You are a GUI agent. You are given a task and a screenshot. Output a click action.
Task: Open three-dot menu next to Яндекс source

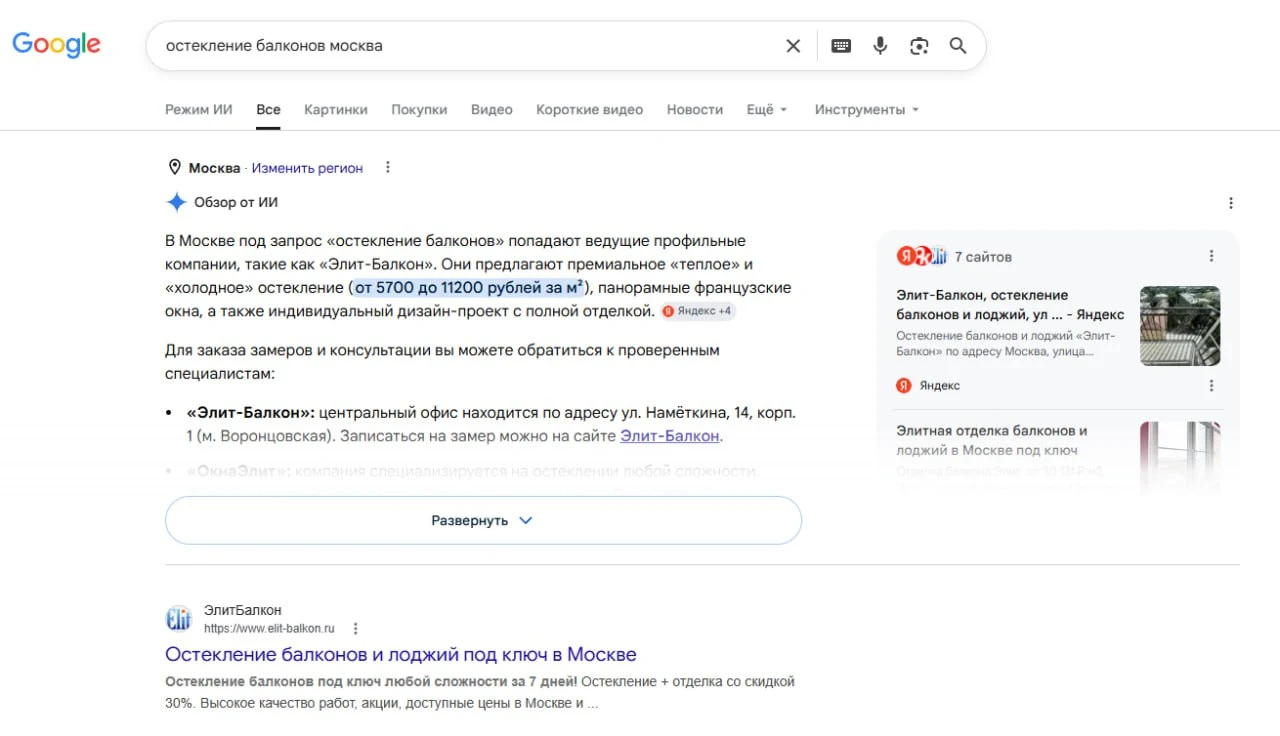(1211, 385)
